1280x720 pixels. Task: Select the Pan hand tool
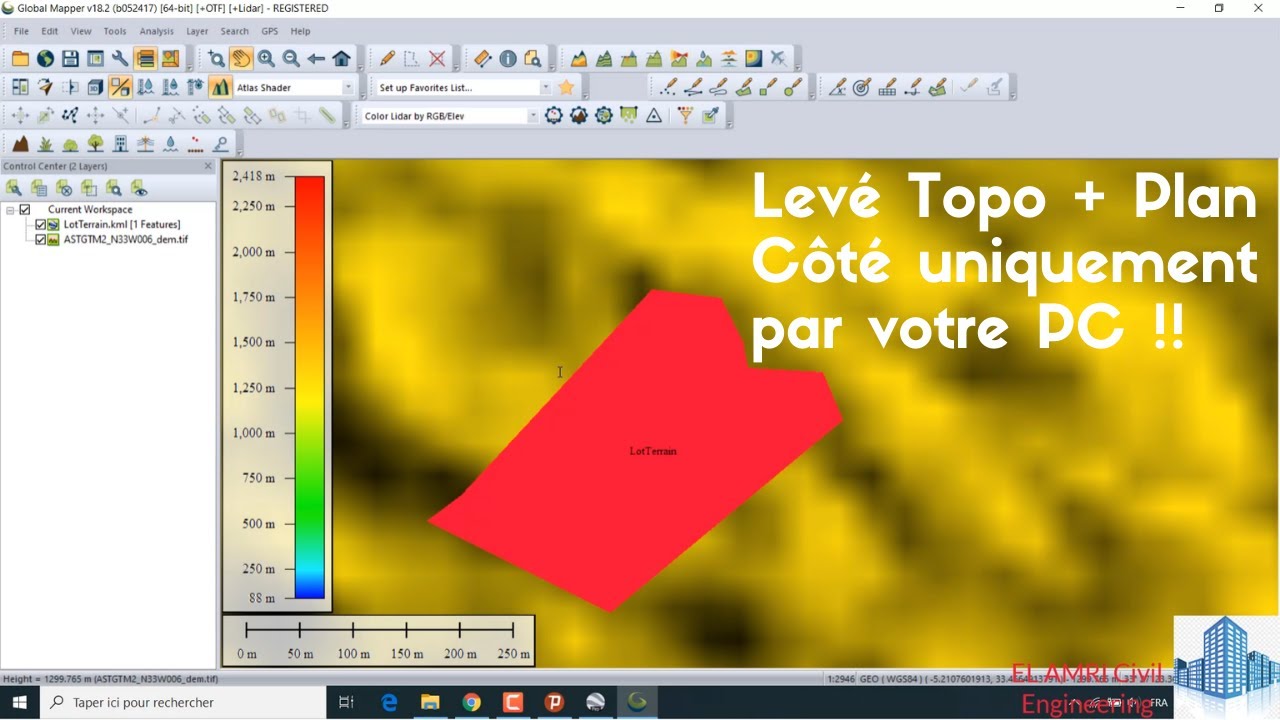click(x=241, y=59)
